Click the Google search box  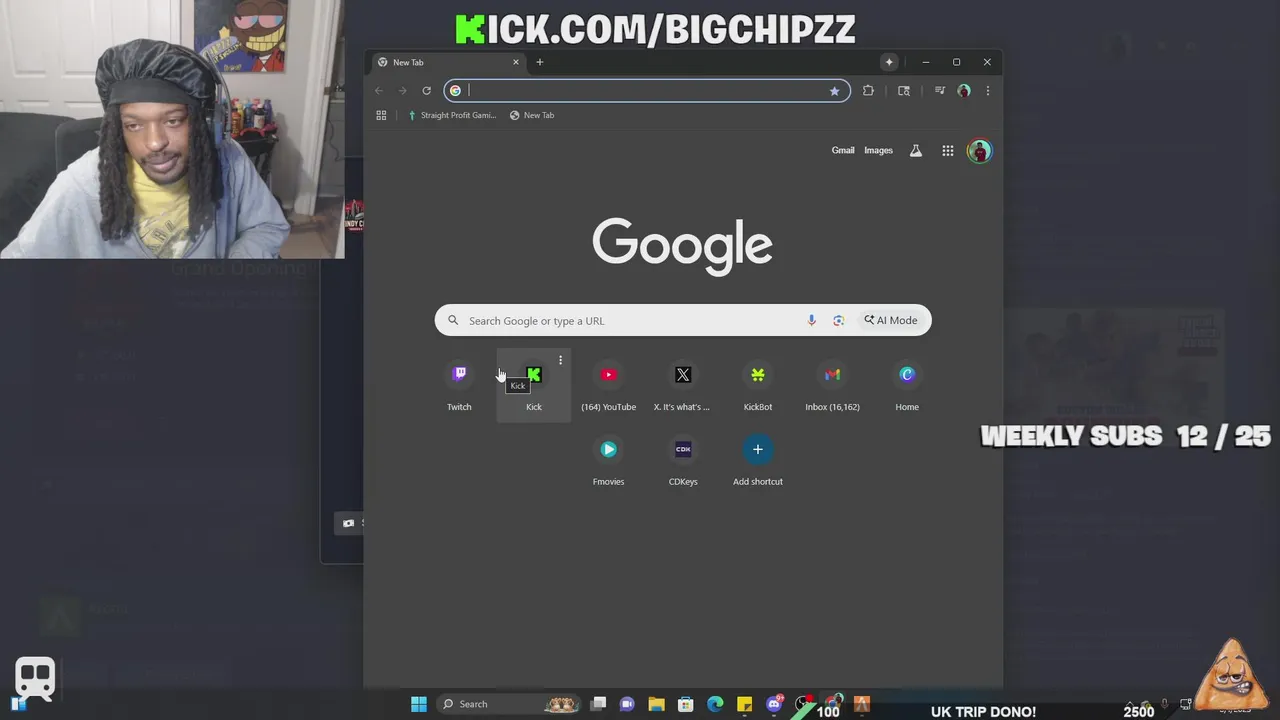(683, 320)
